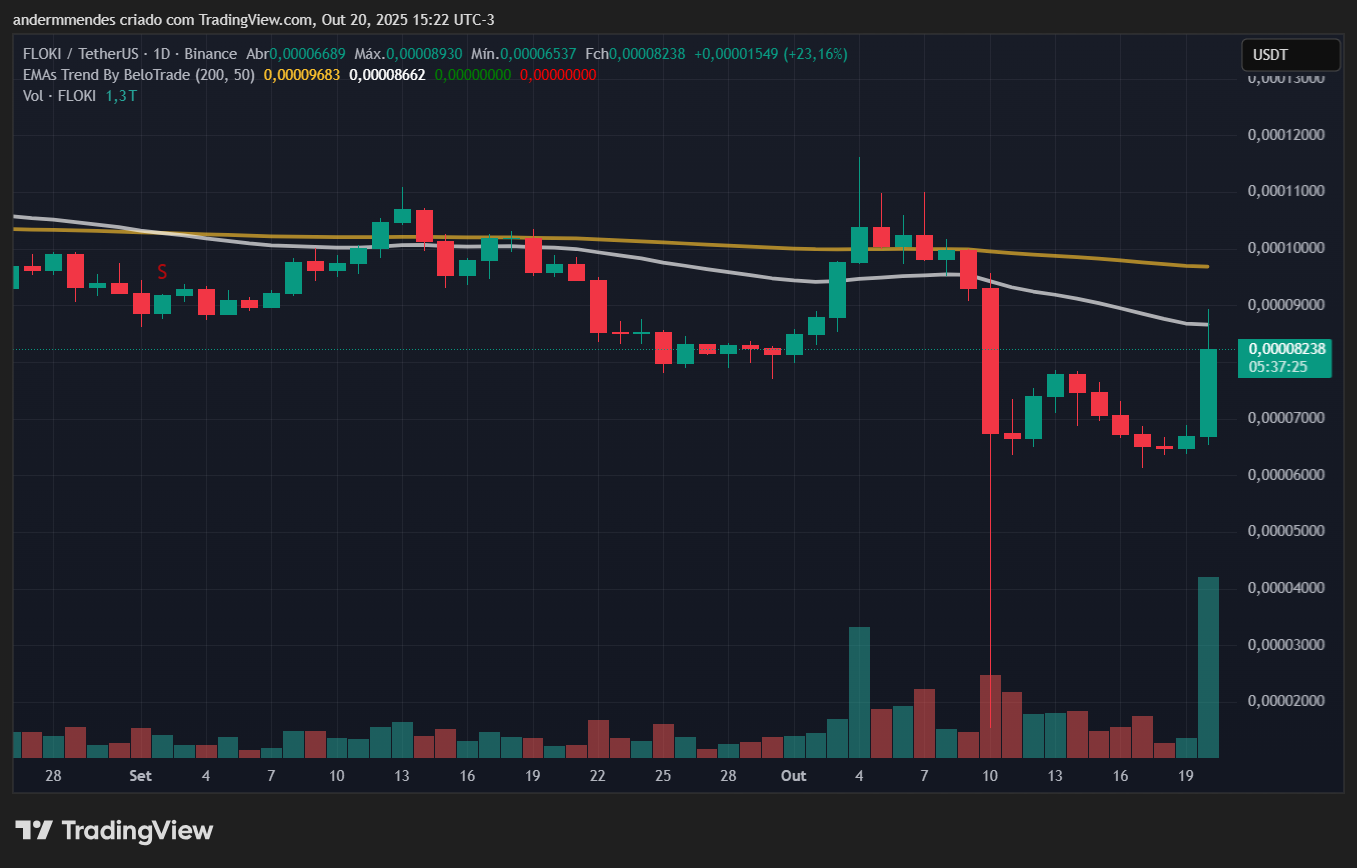Click the white 50 EMA value 0,00008662
This screenshot has width=1357, height=868.
pyautogui.click(x=387, y=75)
